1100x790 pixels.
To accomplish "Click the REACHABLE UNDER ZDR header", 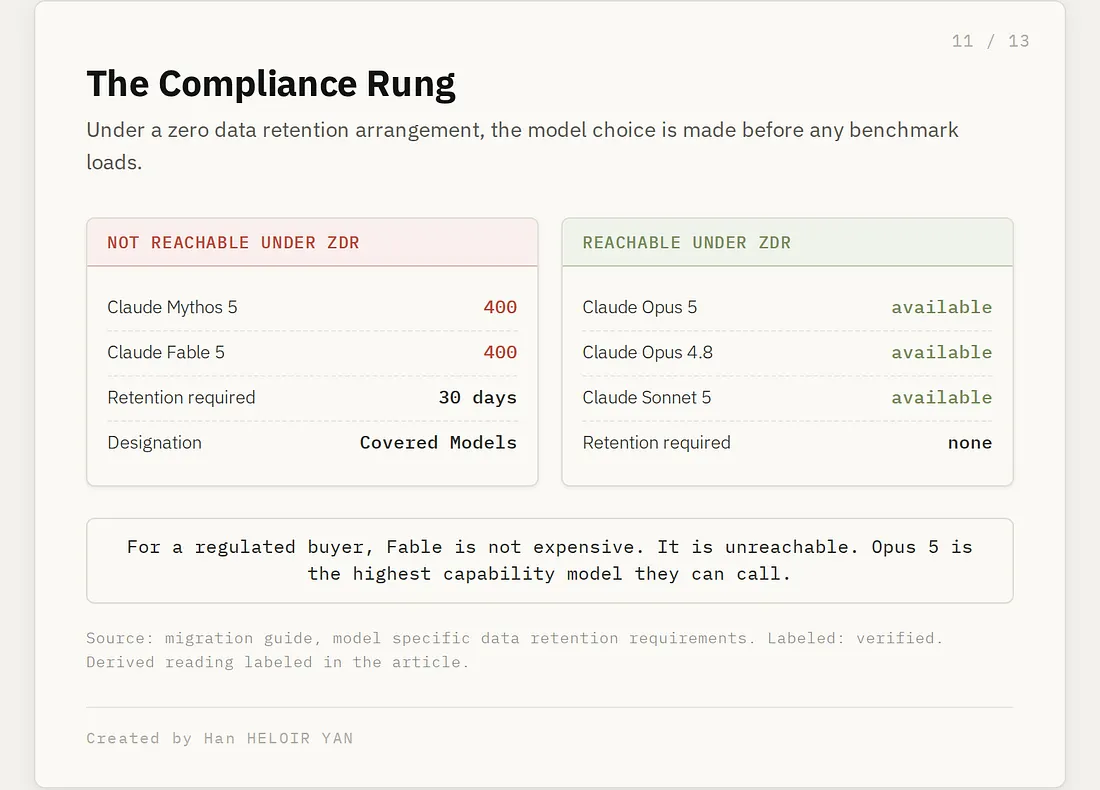I will coord(686,243).
